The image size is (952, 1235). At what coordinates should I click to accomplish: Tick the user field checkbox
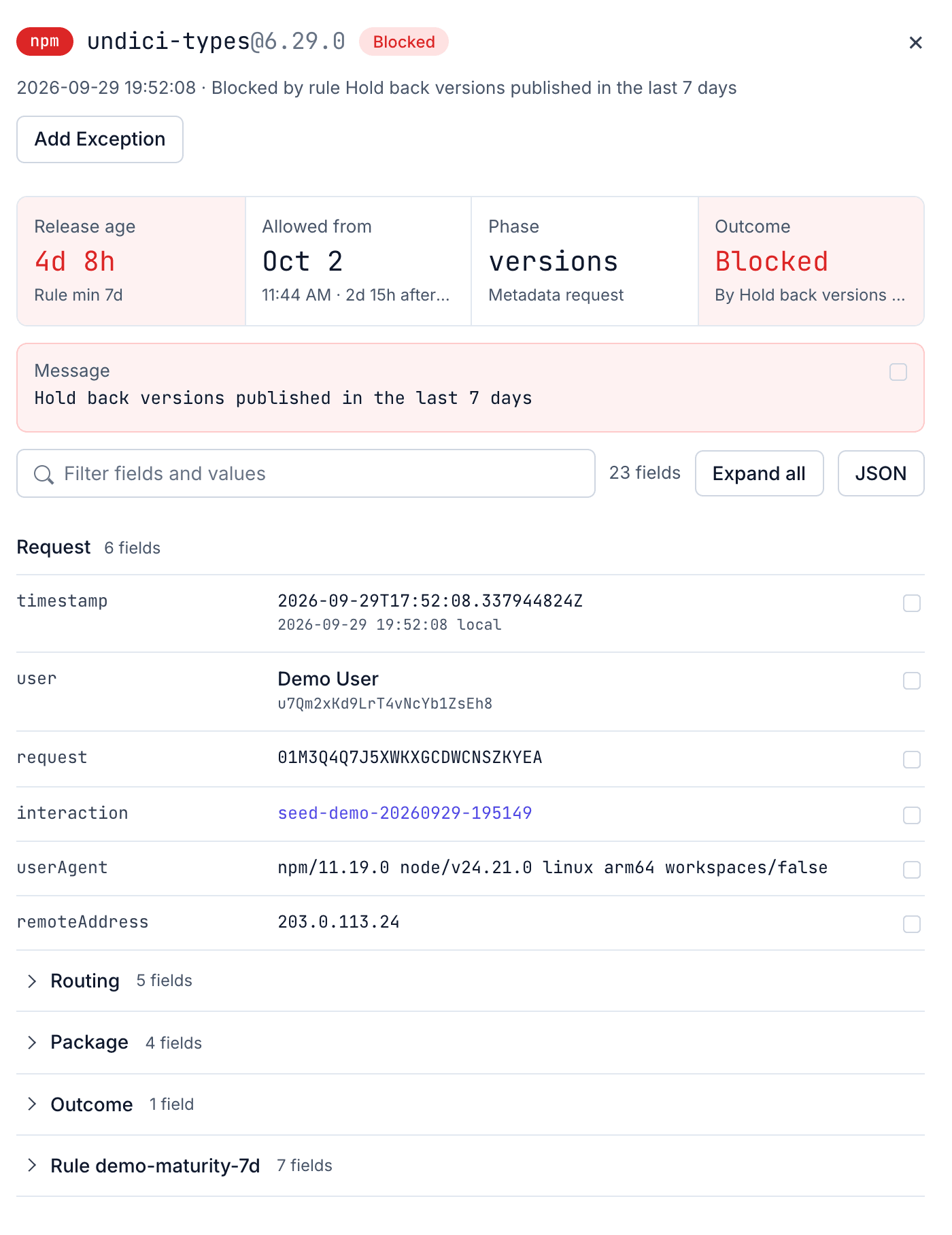pos(912,681)
